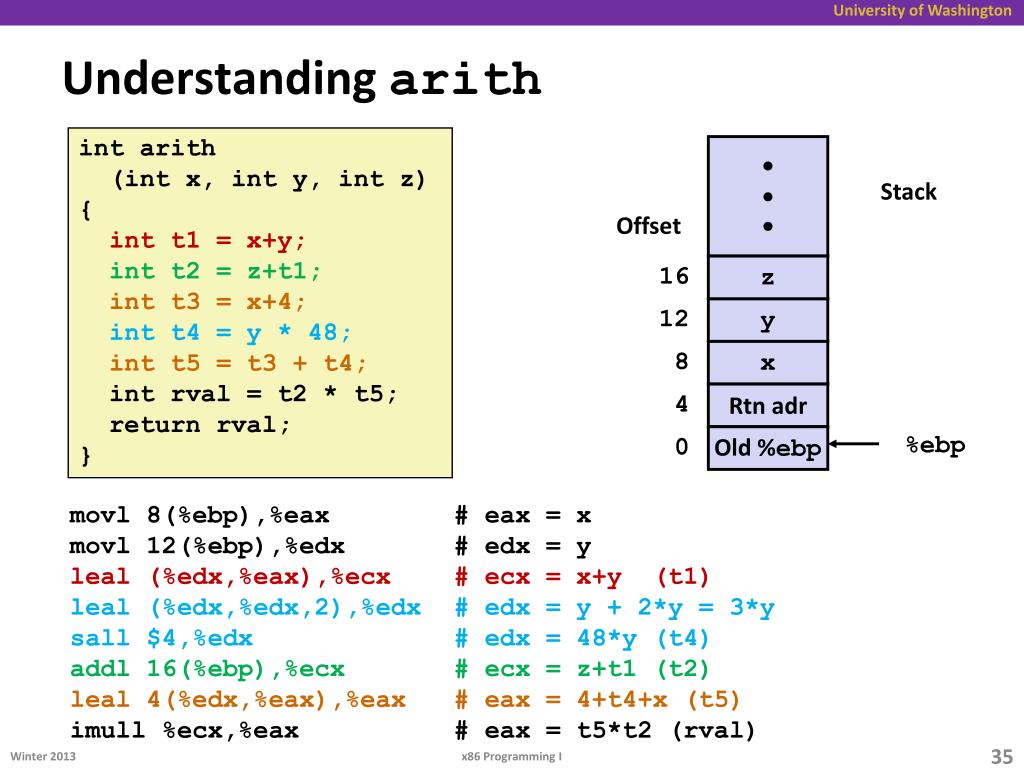This screenshot has height=768, width=1024.
Task: Click the offset value 4 beside Rtn adr
Action: (681, 404)
